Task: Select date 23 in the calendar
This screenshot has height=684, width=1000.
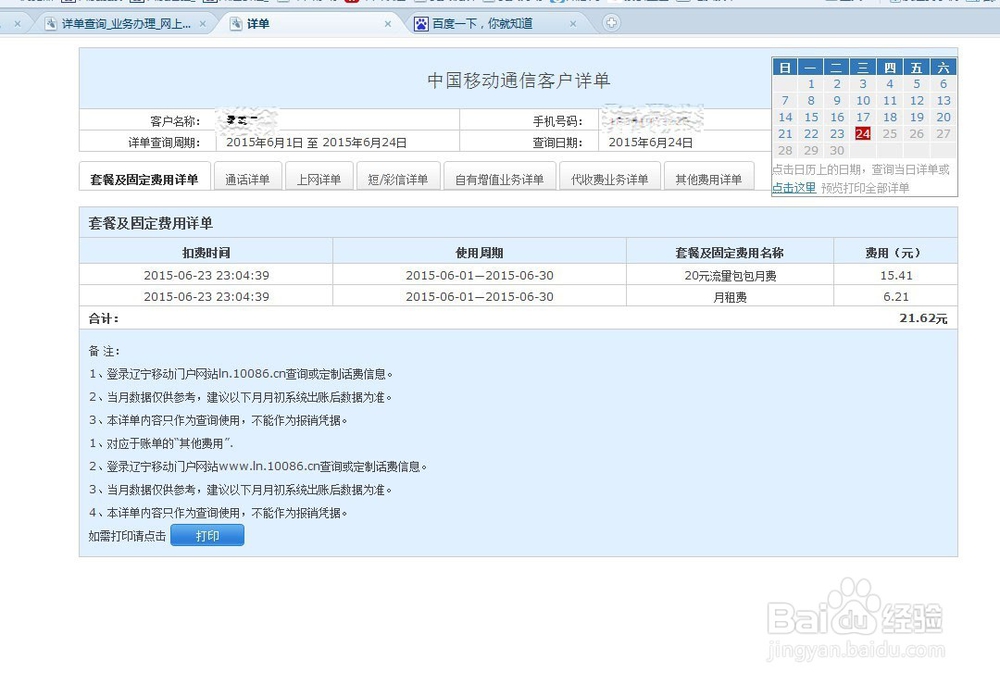Action: coord(837,133)
